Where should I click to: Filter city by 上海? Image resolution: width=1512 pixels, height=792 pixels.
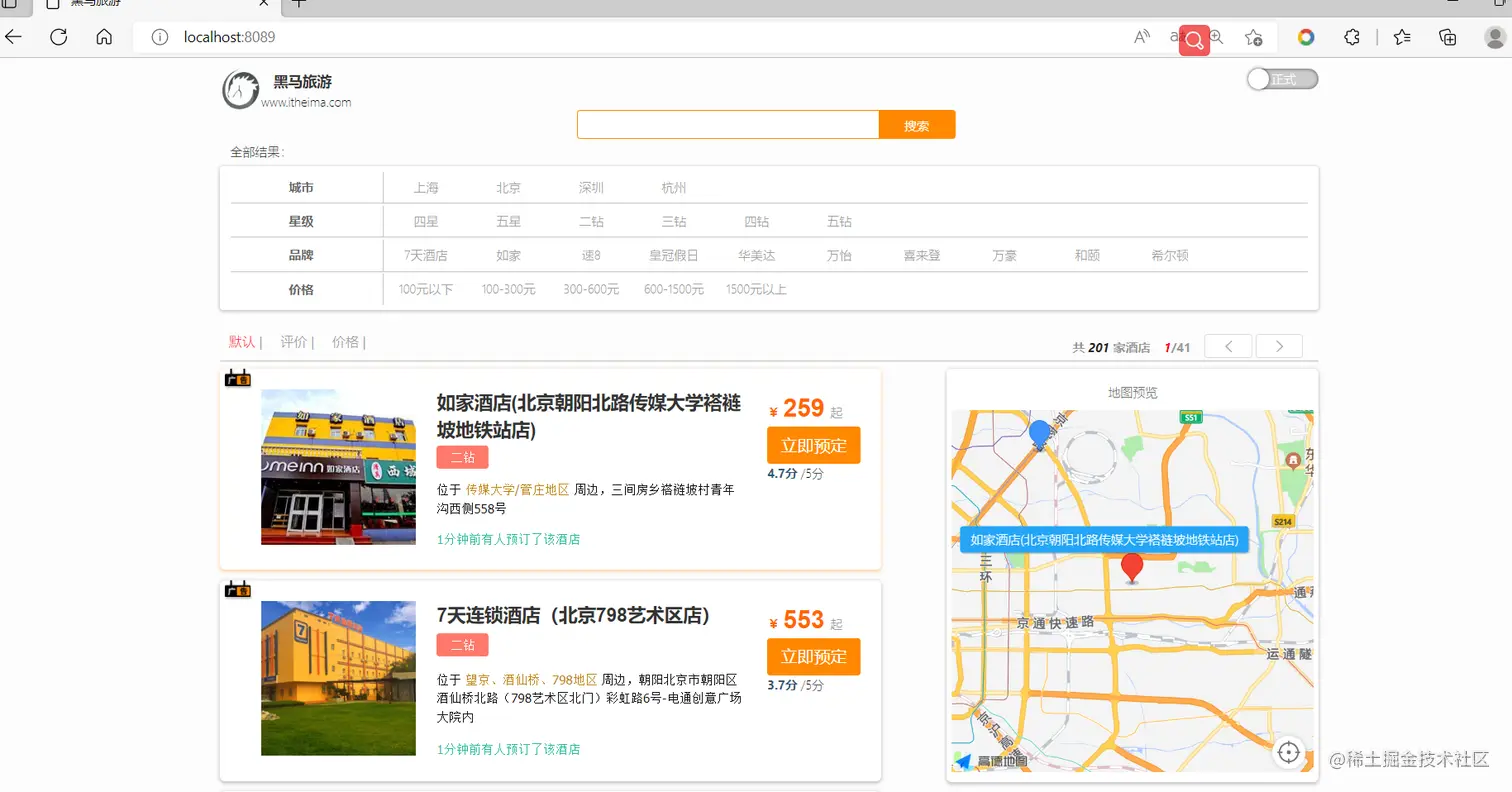click(x=426, y=188)
